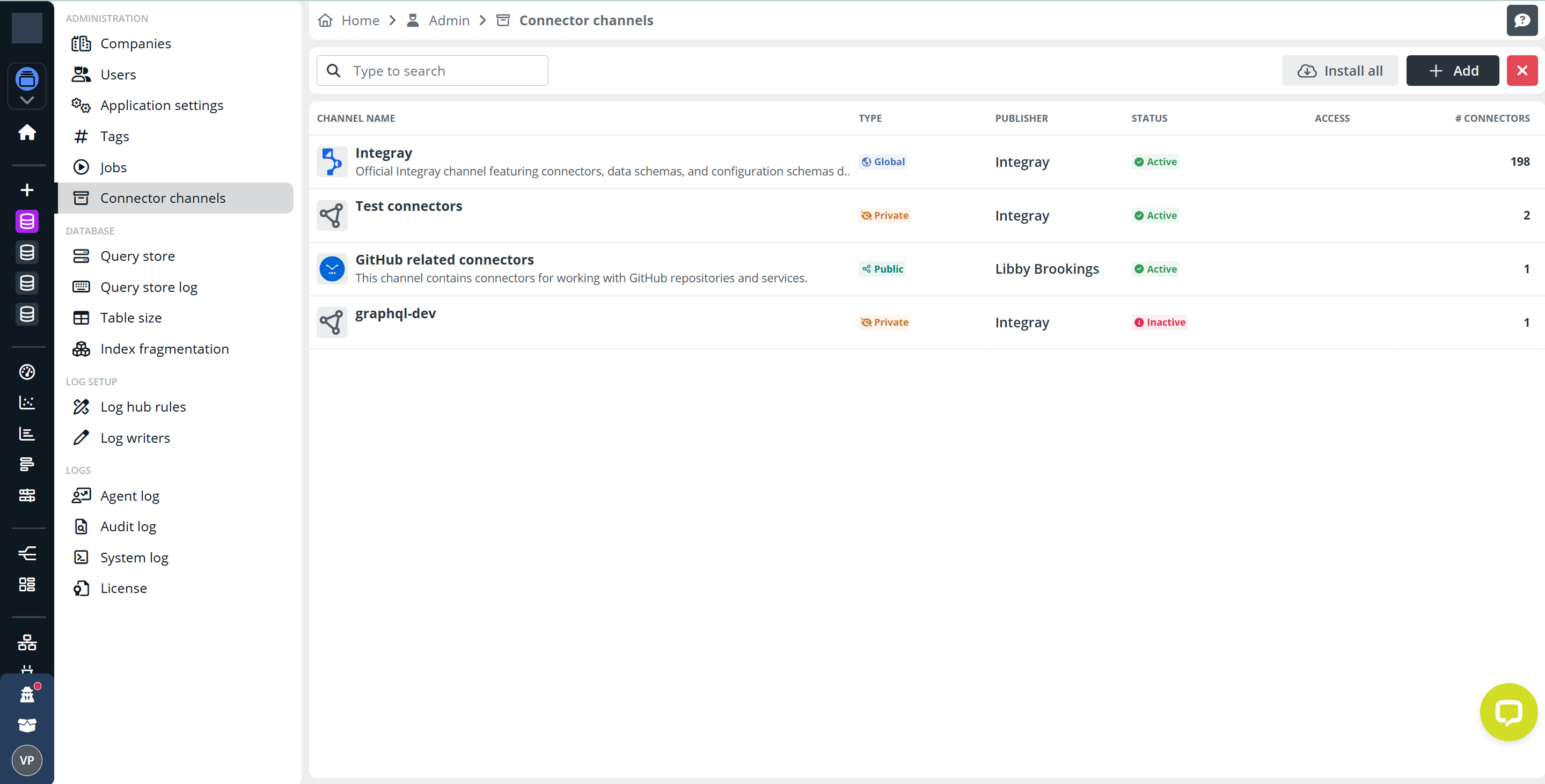Click the Home icon in the dark sidebar
This screenshot has width=1545, height=784.
[27, 133]
